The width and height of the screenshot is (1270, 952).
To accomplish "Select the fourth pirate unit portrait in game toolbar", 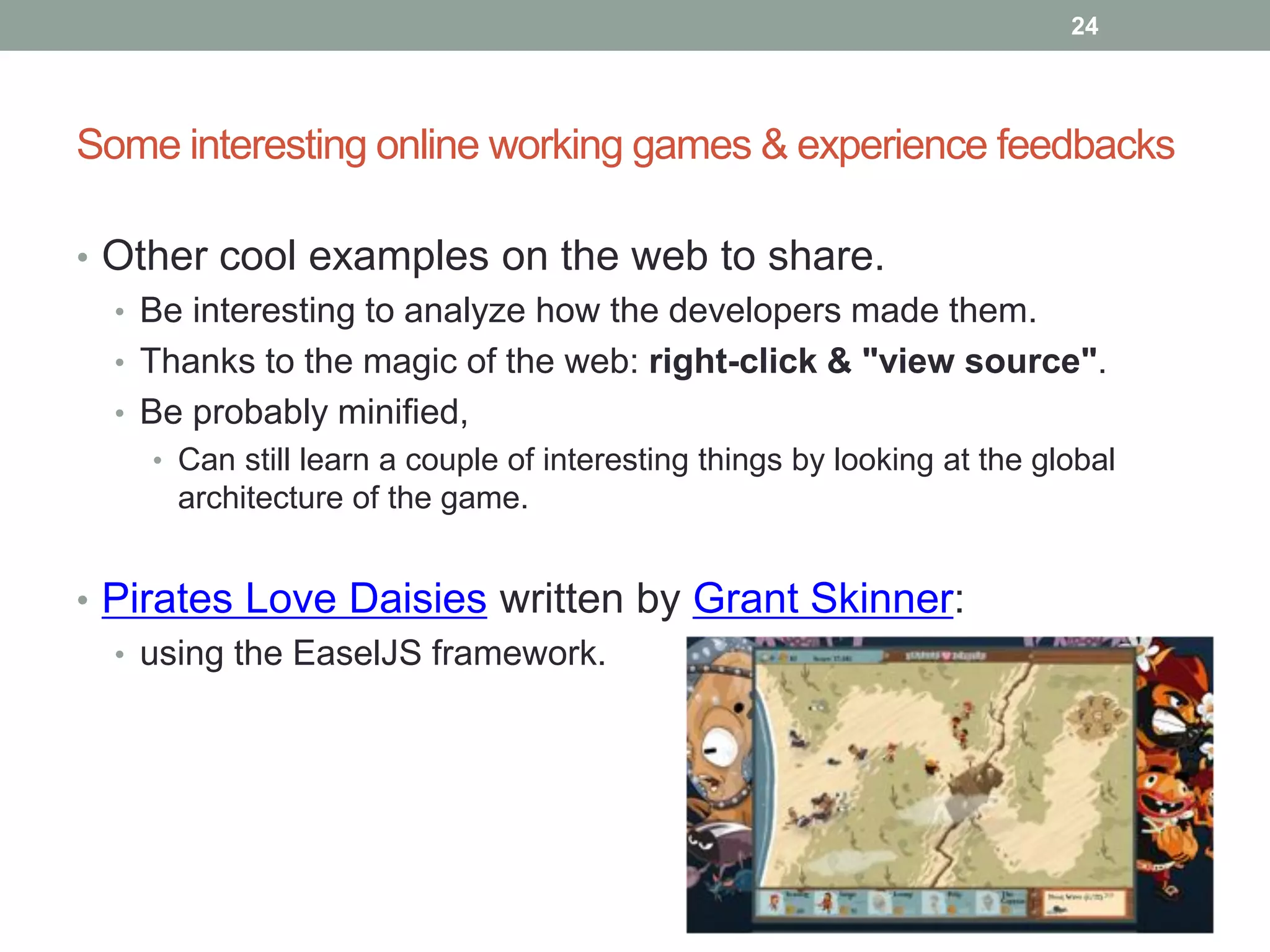I will coord(934,902).
